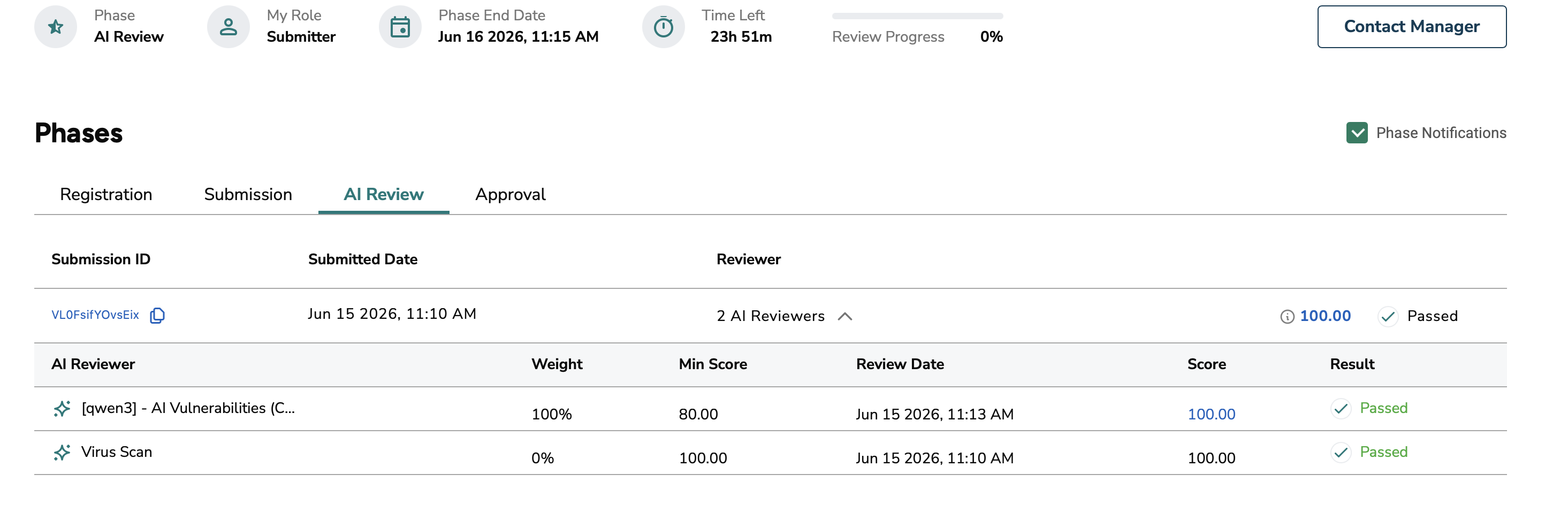
Task: Click the Submitter role value
Action: 301,37
